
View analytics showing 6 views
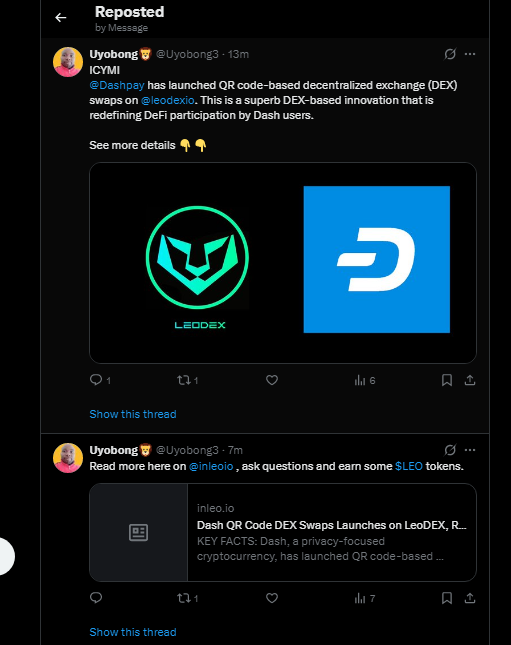coord(365,381)
